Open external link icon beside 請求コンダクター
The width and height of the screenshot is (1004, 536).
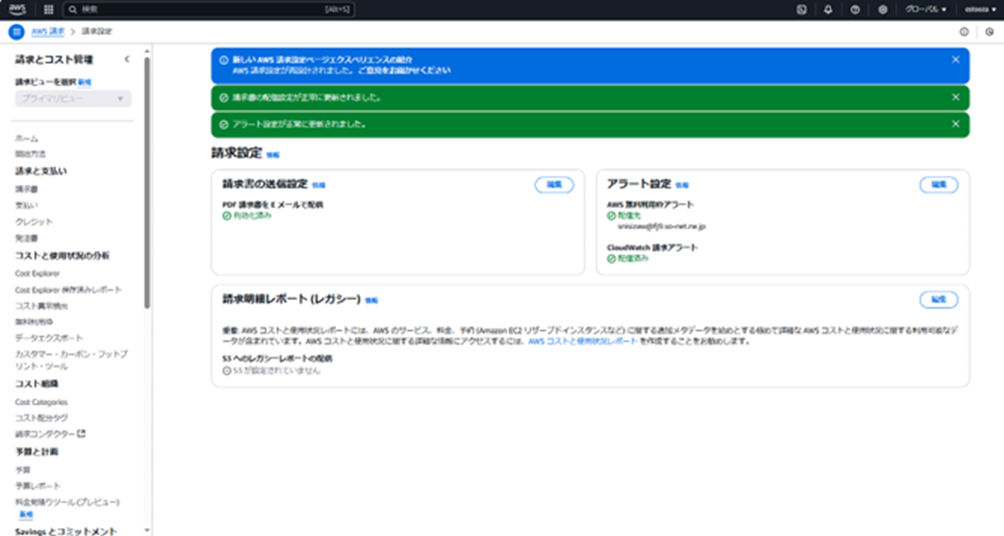tap(81, 434)
